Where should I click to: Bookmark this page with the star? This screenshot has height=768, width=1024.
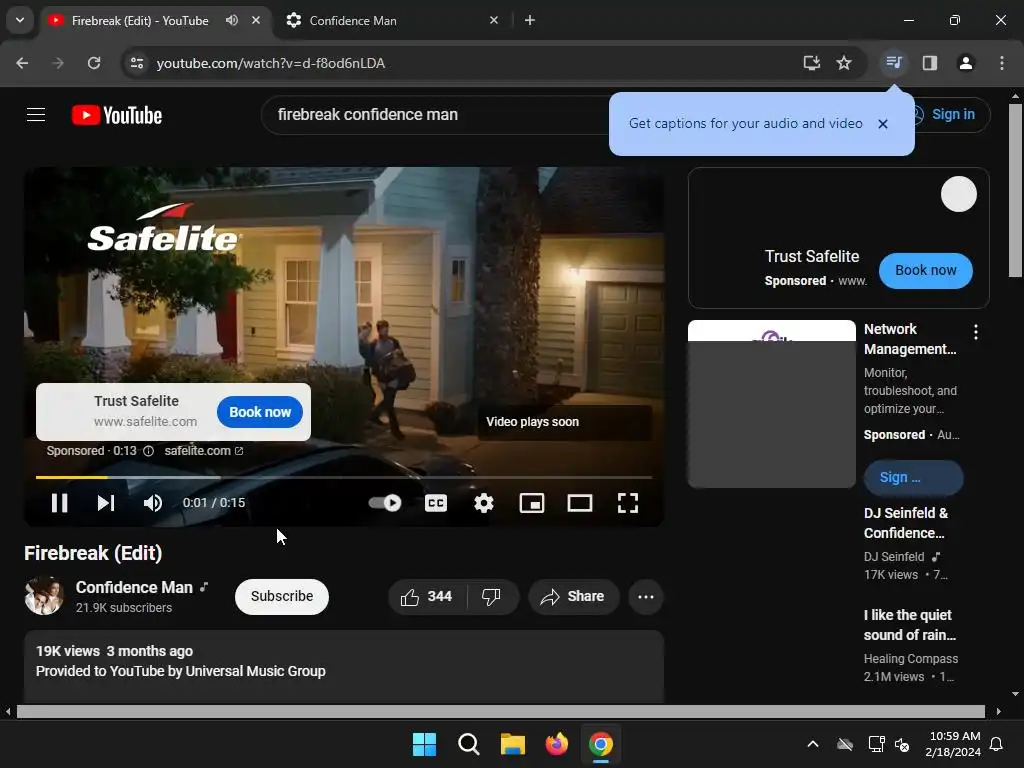pyautogui.click(x=844, y=63)
